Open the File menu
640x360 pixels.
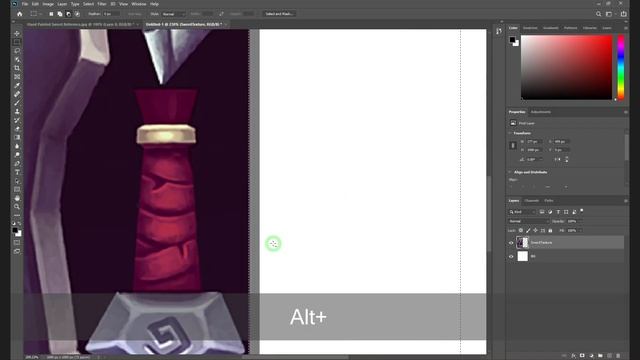coord(25,4)
